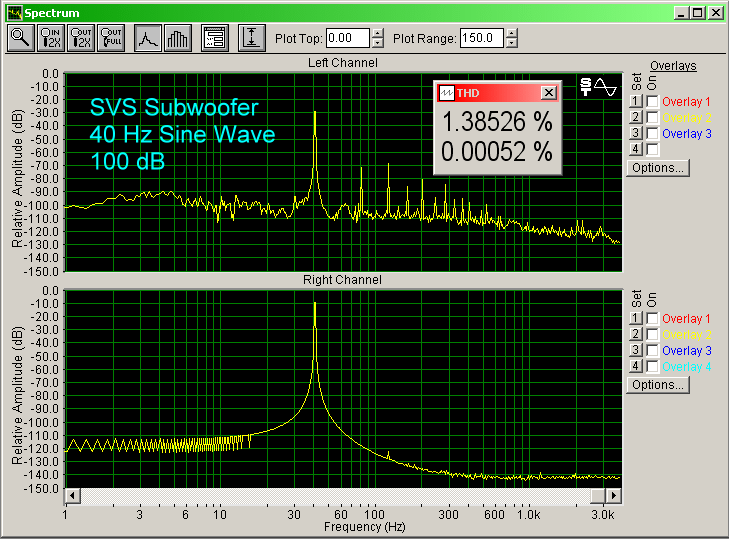Increase Plot Top with up arrow
The image size is (729, 539).
click(x=377, y=33)
